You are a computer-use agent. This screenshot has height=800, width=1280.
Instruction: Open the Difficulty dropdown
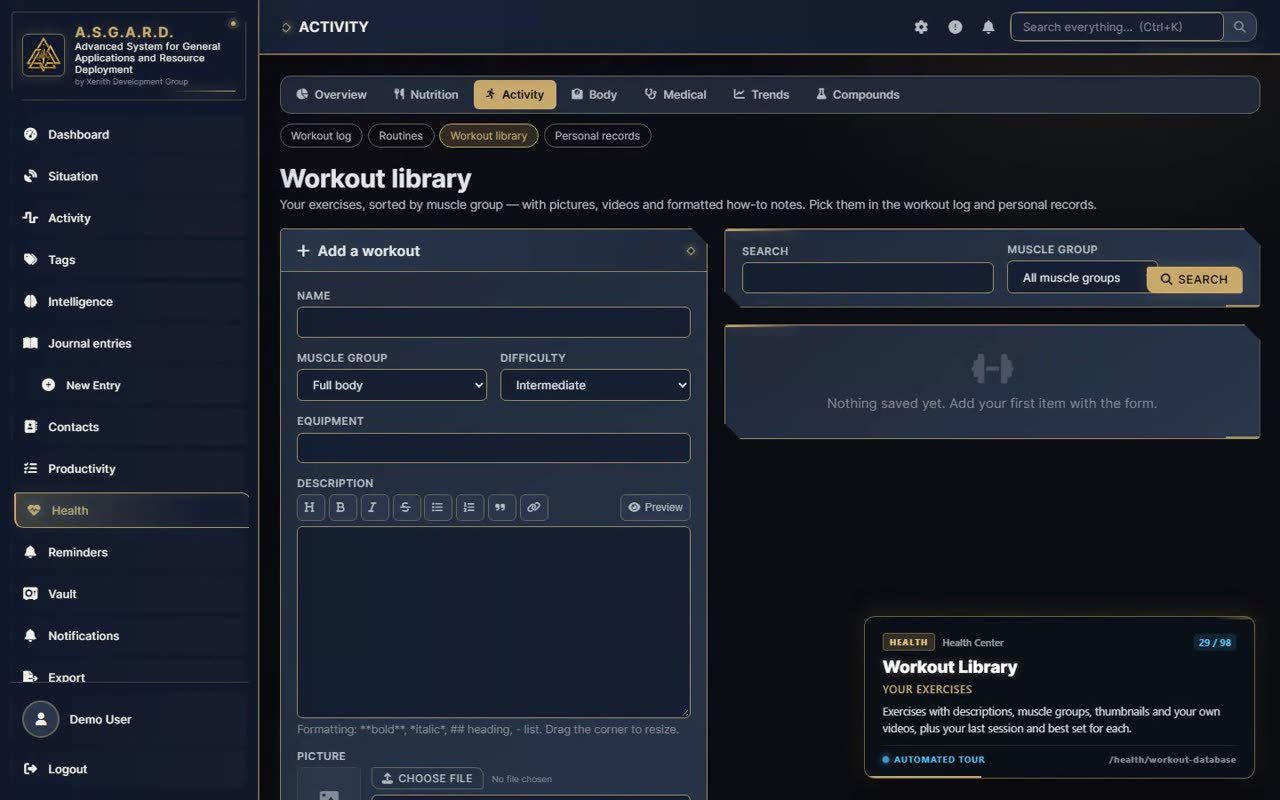tap(595, 385)
